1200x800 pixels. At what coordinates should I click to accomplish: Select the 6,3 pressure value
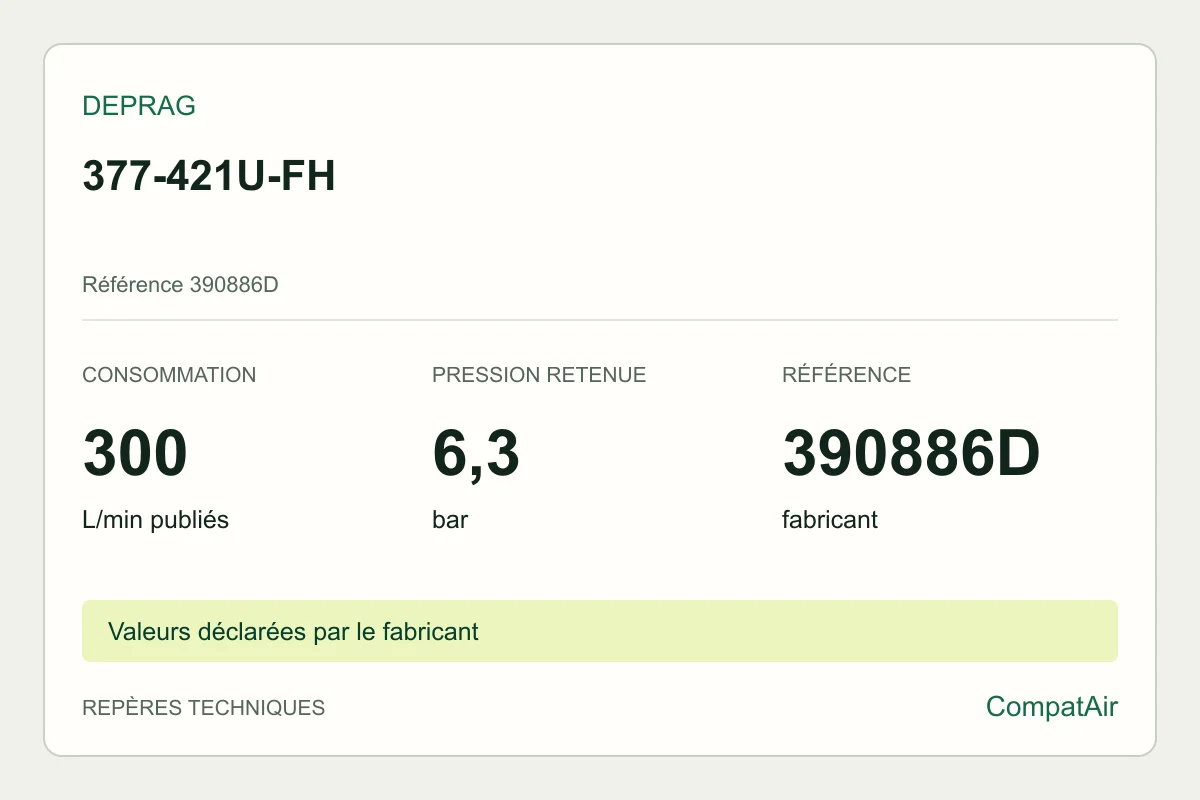click(x=476, y=455)
